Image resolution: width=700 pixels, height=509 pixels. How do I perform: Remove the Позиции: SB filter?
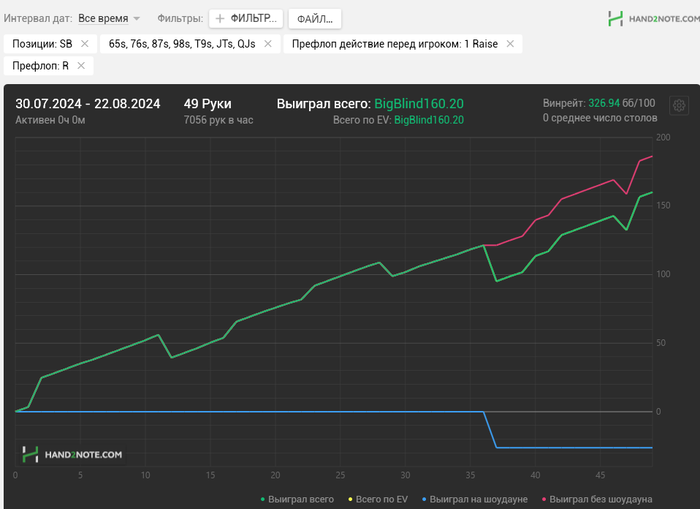click(84, 44)
